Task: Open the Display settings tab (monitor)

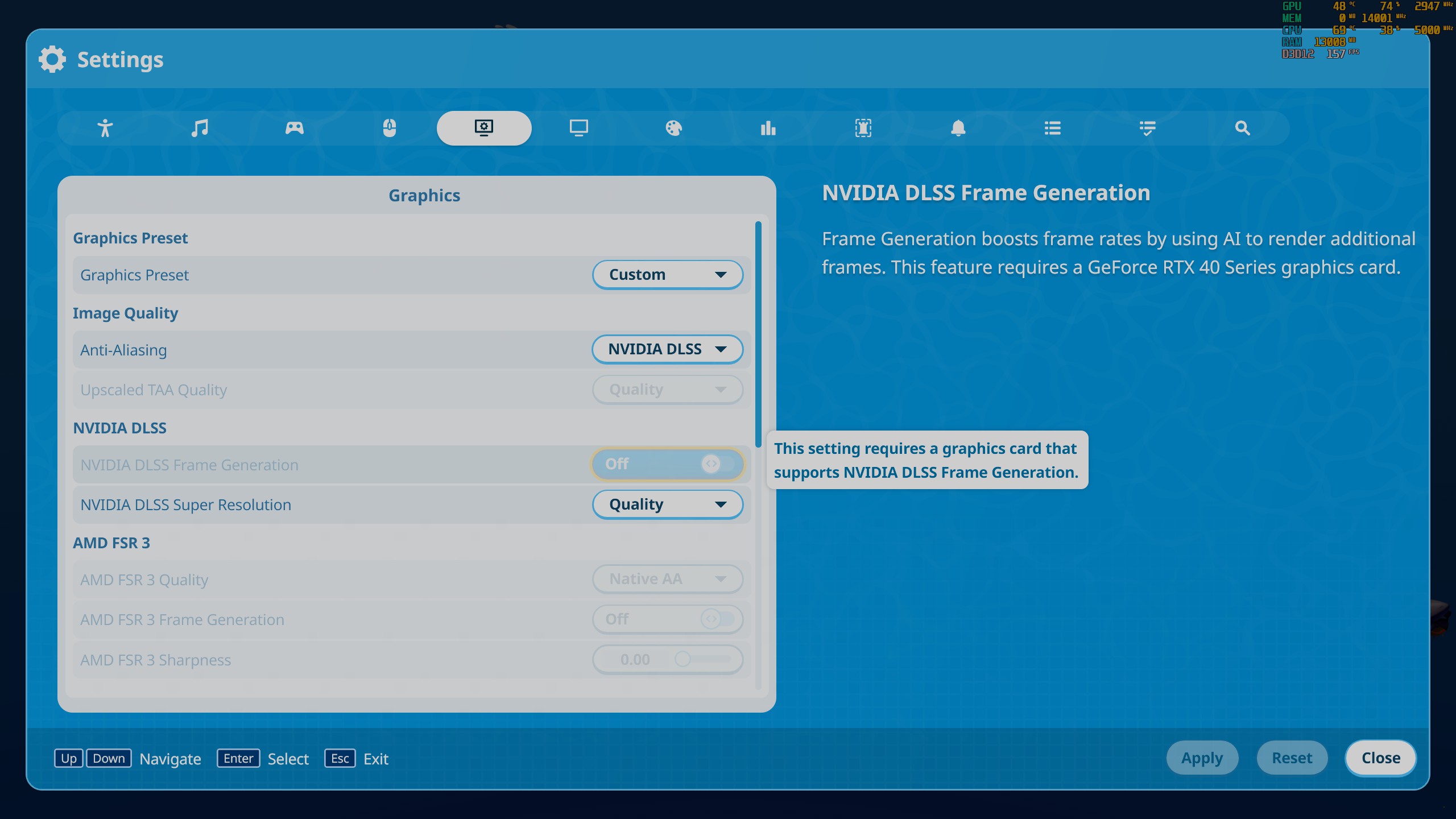Action: click(x=579, y=128)
